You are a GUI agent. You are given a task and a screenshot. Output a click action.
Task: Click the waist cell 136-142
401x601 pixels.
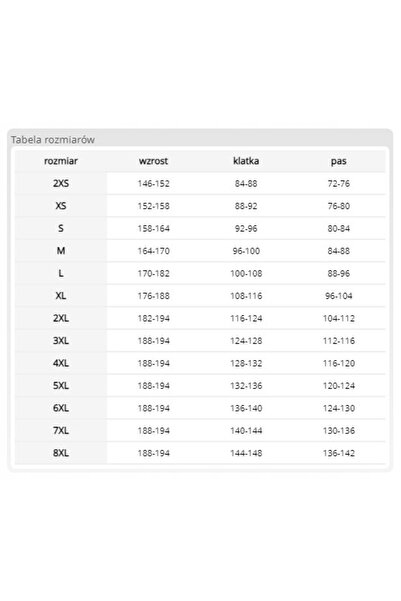coord(339,453)
